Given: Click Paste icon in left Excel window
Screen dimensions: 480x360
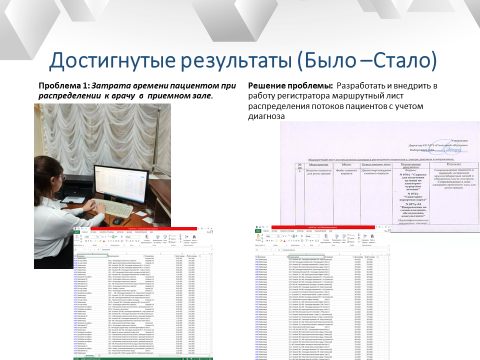Looking at the screenshot, I should [x=77, y=237].
